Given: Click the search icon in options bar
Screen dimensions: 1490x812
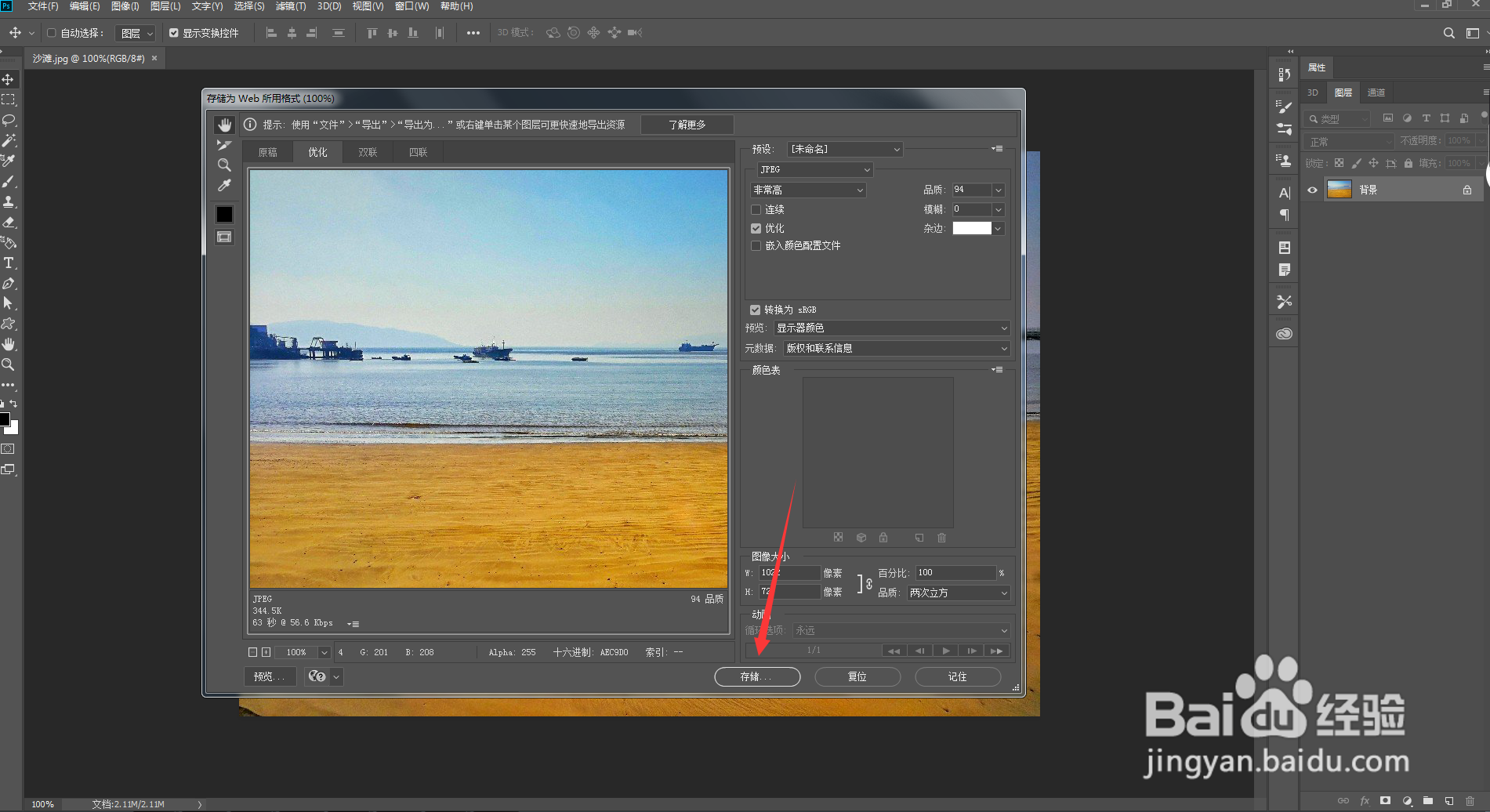Looking at the screenshot, I should click(x=1448, y=33).
